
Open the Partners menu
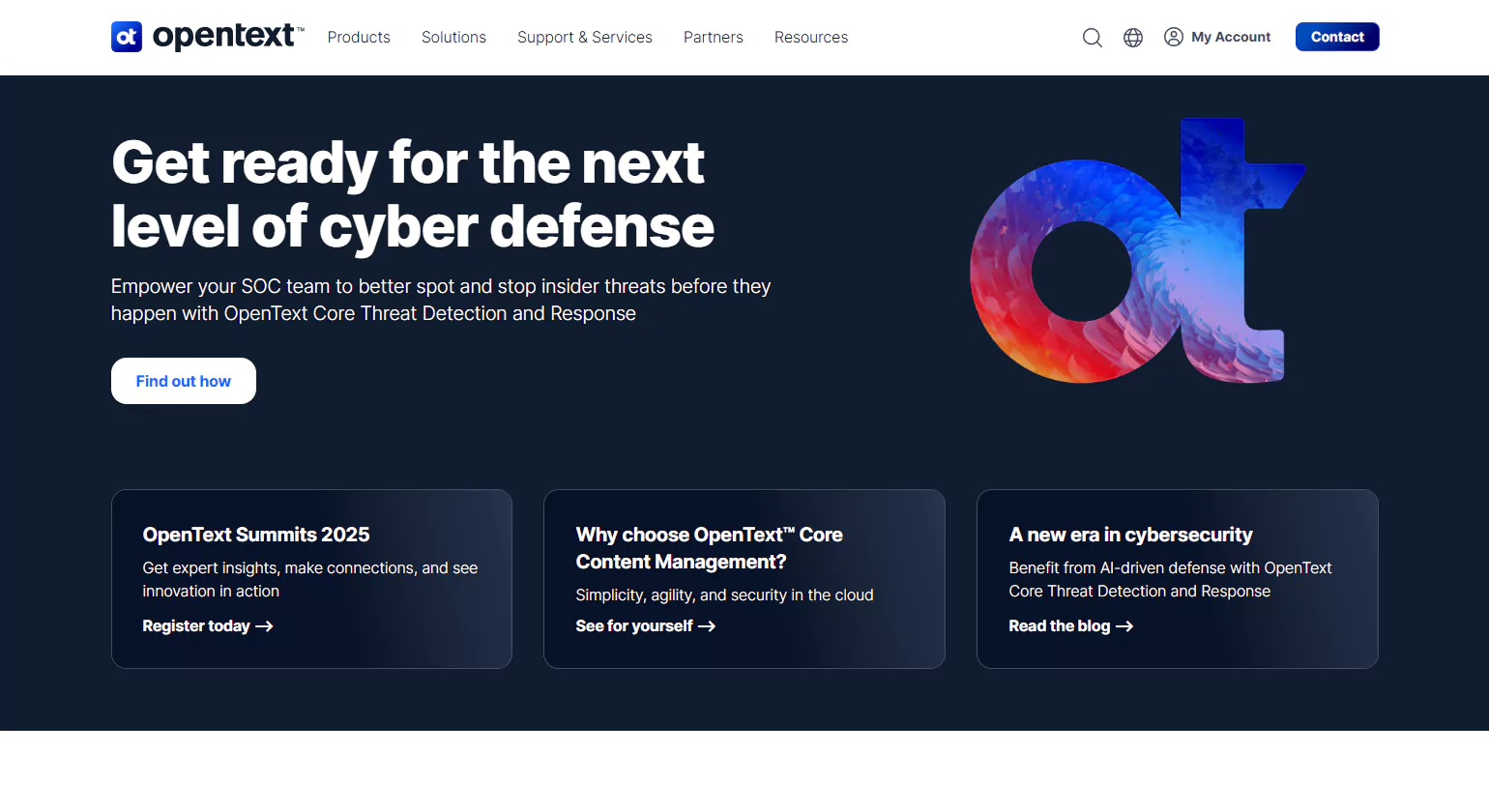pos(714,37)
